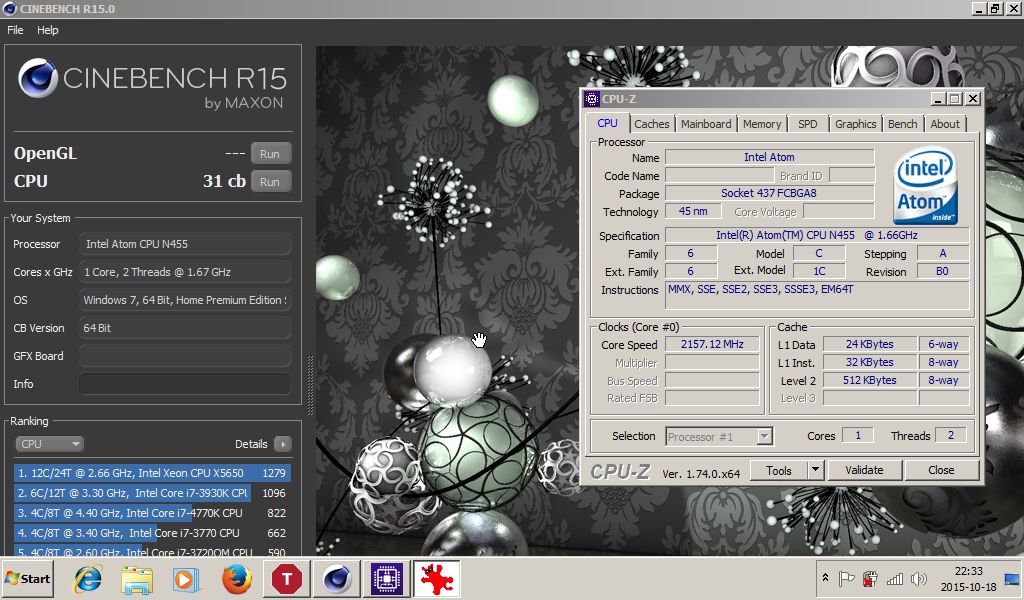The height and width of the screenshot is (600, 1024).
Task: Launch Windows Media Player from taskbar
Action: [x=187, y=579]
